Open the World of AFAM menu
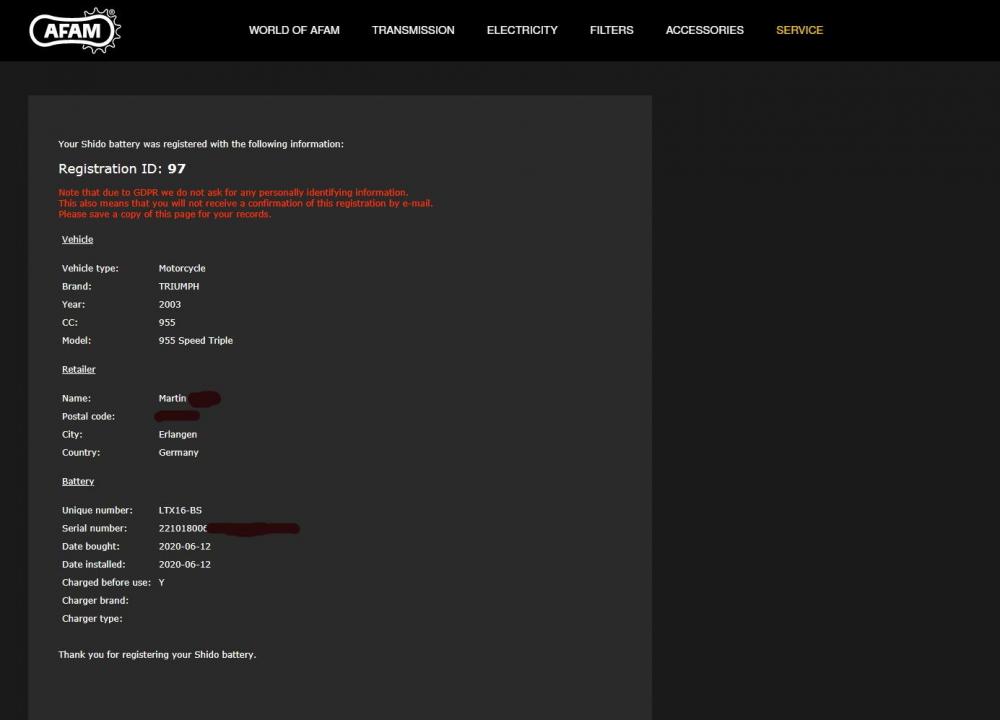 [294, 30]
